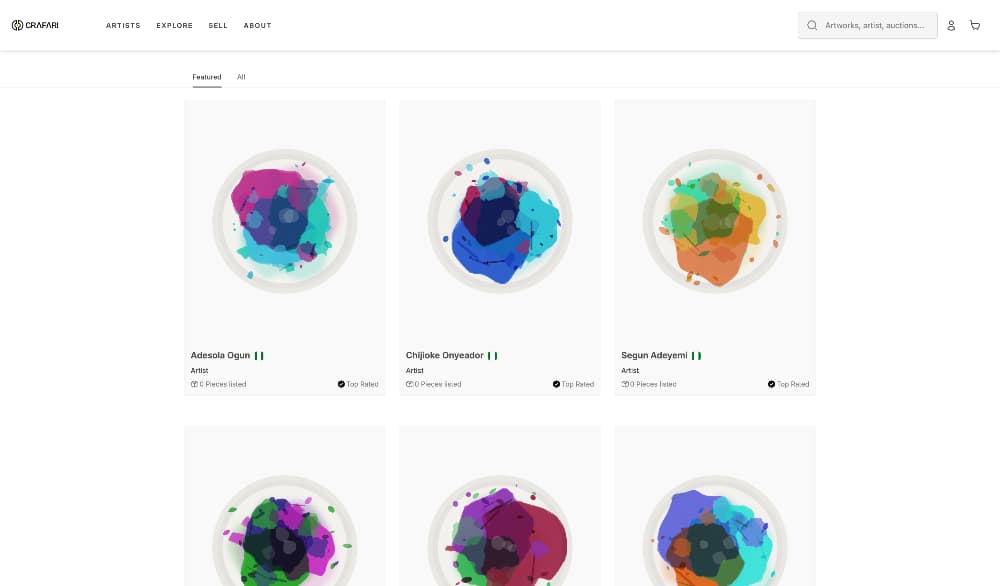Go to the Sell page

[218, 26]
